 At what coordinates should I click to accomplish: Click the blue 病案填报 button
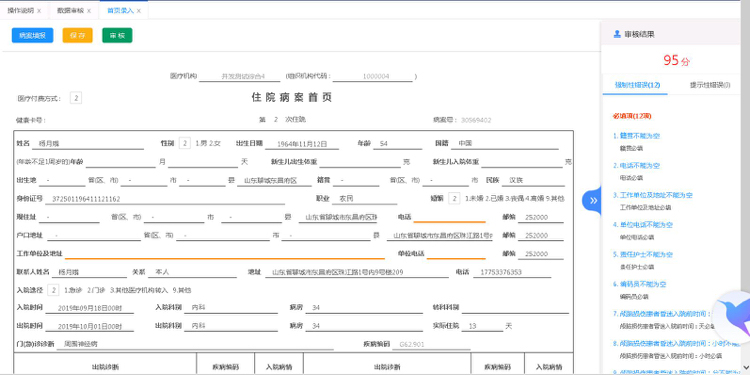[x=33, y=35]
